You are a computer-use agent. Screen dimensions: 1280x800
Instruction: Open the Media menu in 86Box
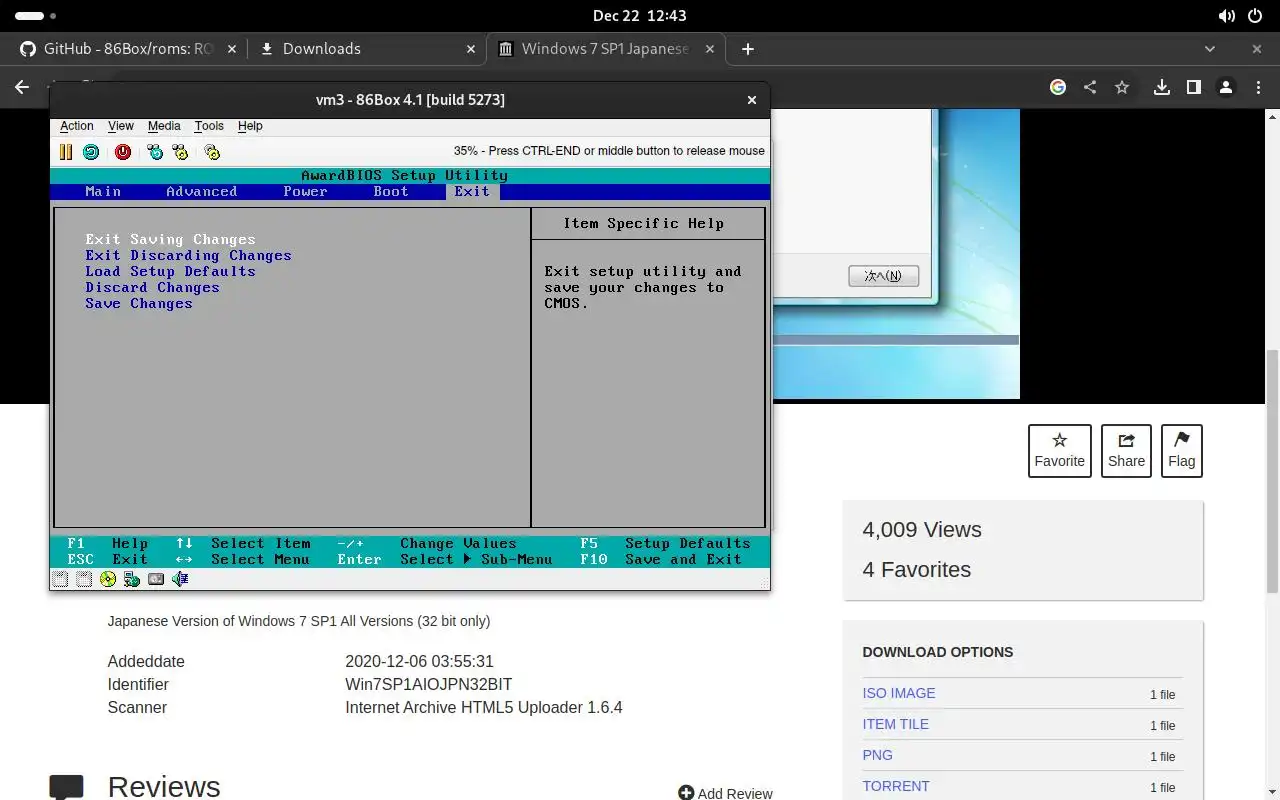(x=164, y=126)
